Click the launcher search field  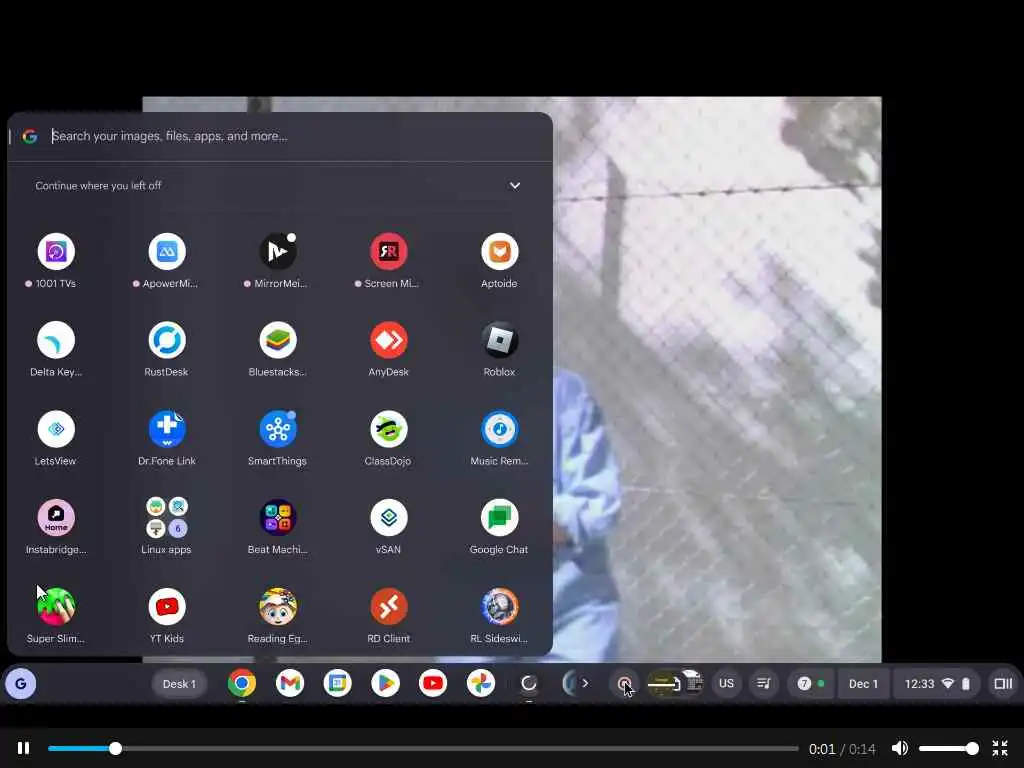point(281,136)
